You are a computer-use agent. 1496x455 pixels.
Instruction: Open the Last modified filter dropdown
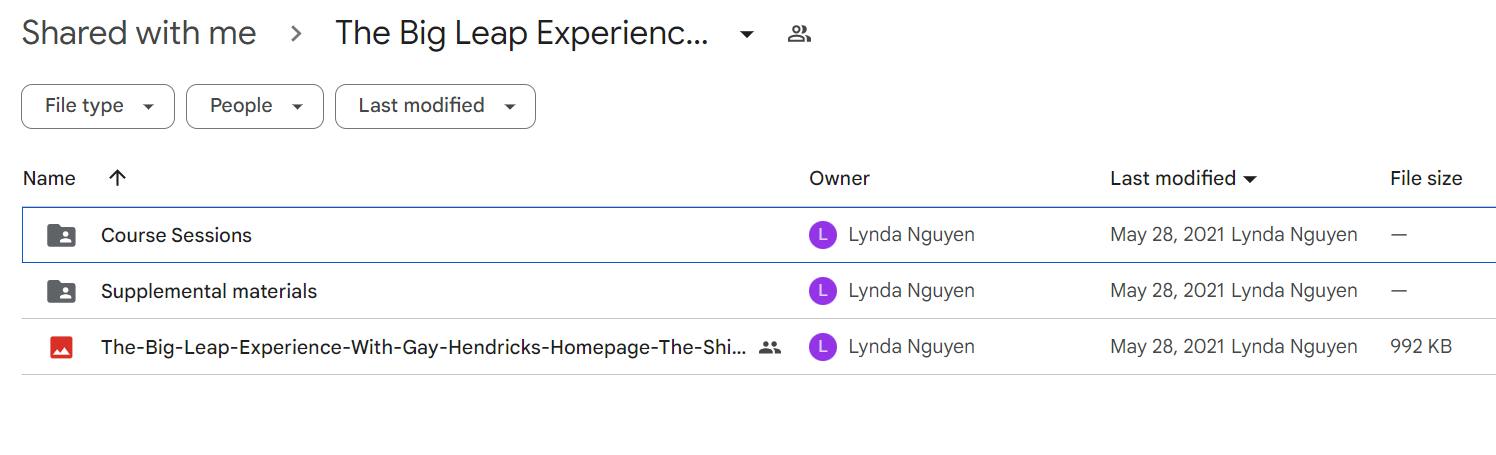click(435, 106)
